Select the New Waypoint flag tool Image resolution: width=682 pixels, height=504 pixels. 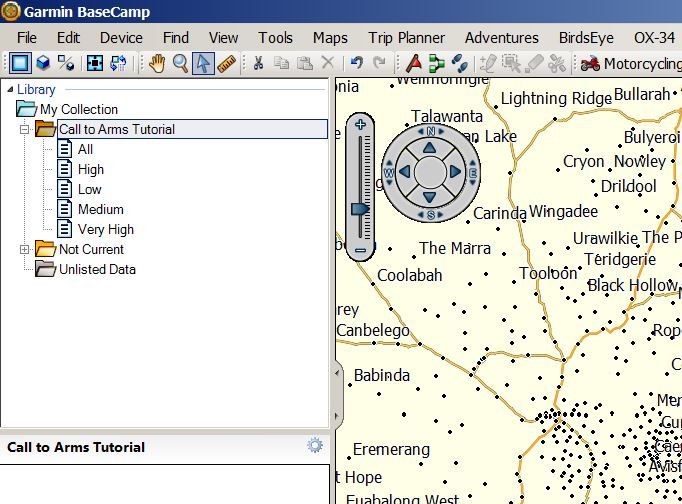(x=414, y=63)
